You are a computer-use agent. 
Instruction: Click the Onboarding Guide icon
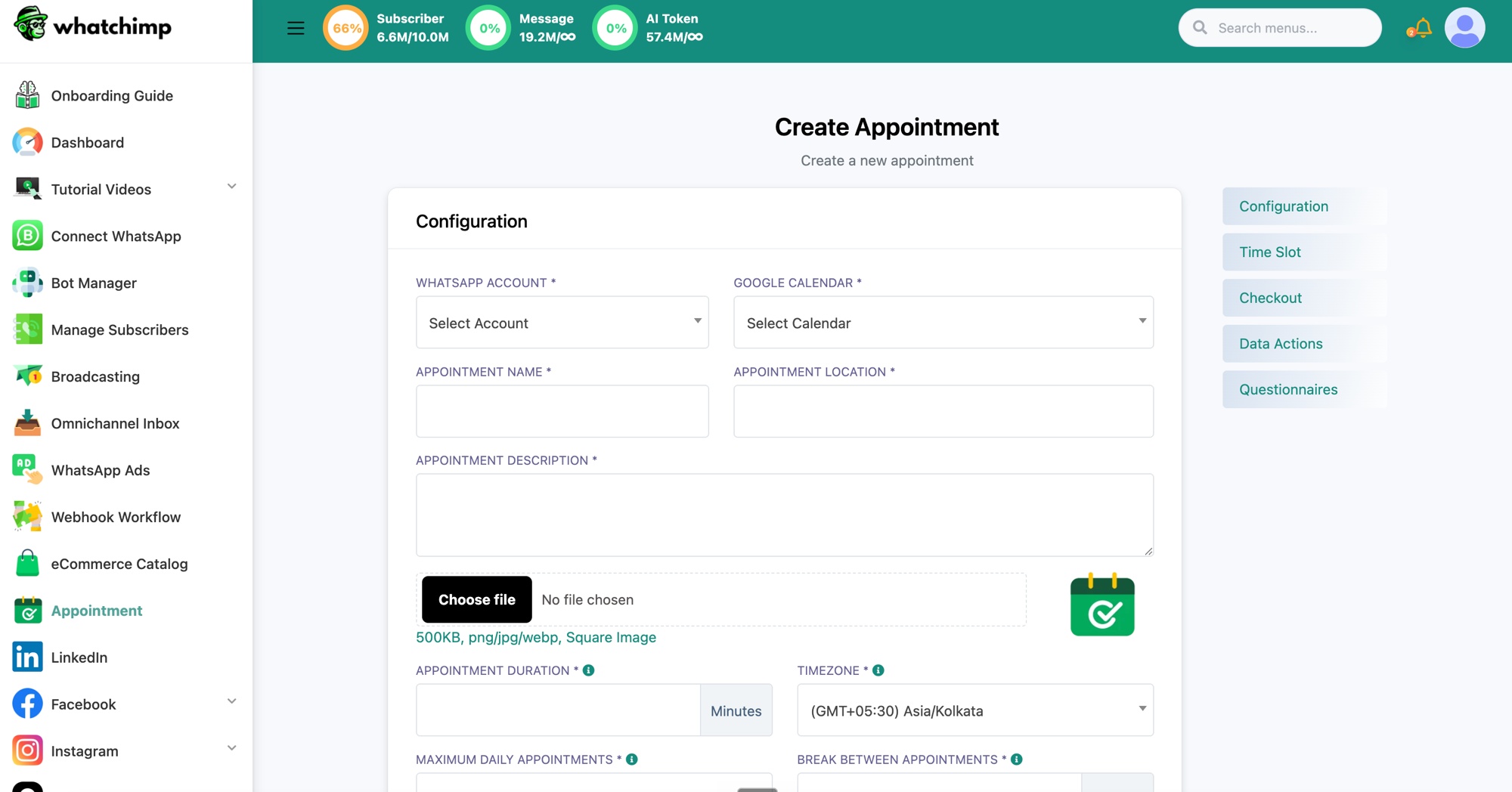click(x=27, y=95)
